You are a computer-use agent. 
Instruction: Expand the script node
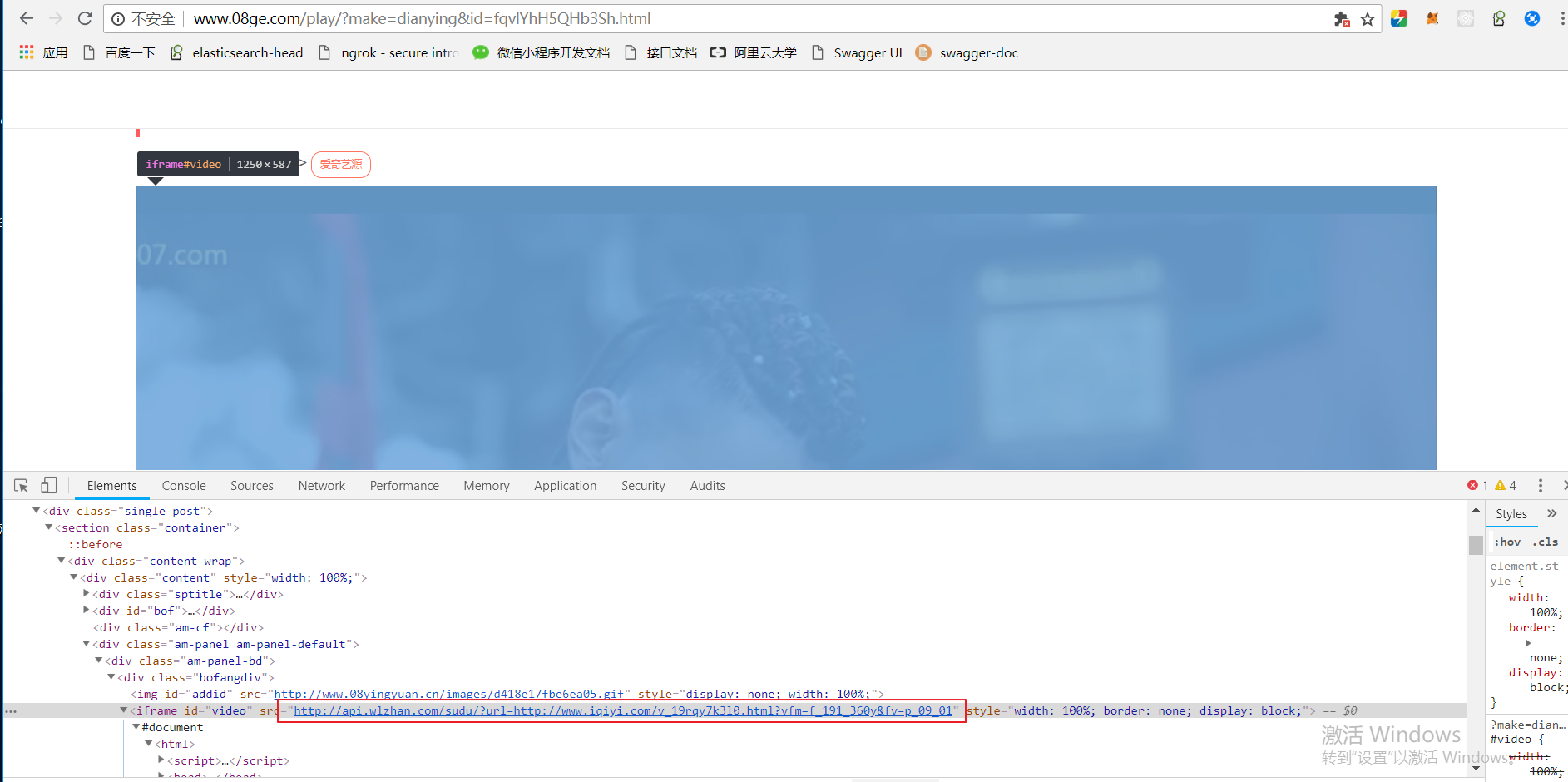(x=161, y=760)
